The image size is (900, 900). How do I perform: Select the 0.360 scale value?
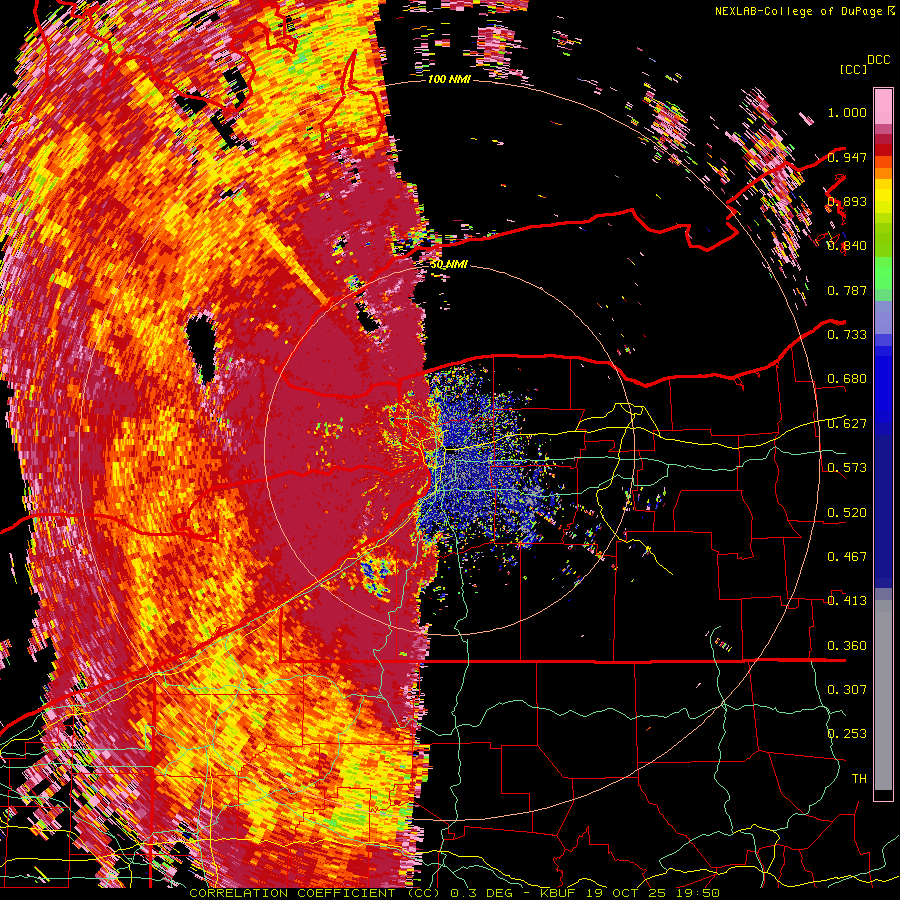point(847,646)
